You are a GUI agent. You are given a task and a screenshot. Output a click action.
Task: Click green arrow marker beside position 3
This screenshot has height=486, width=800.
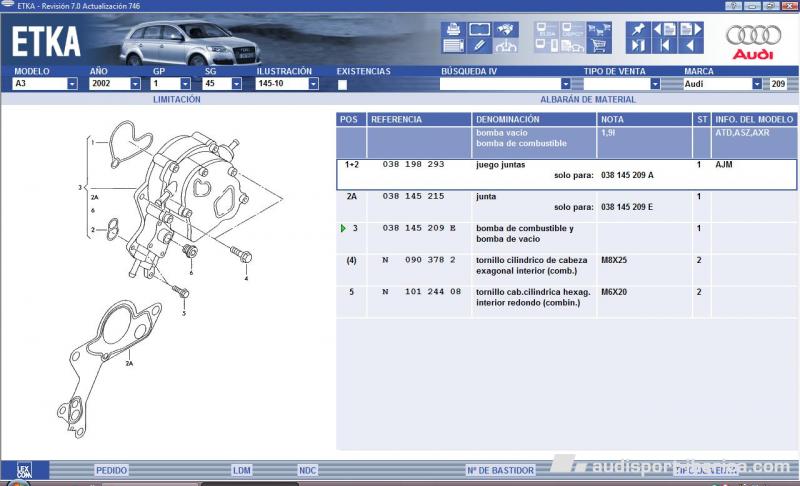pos(343,228)
